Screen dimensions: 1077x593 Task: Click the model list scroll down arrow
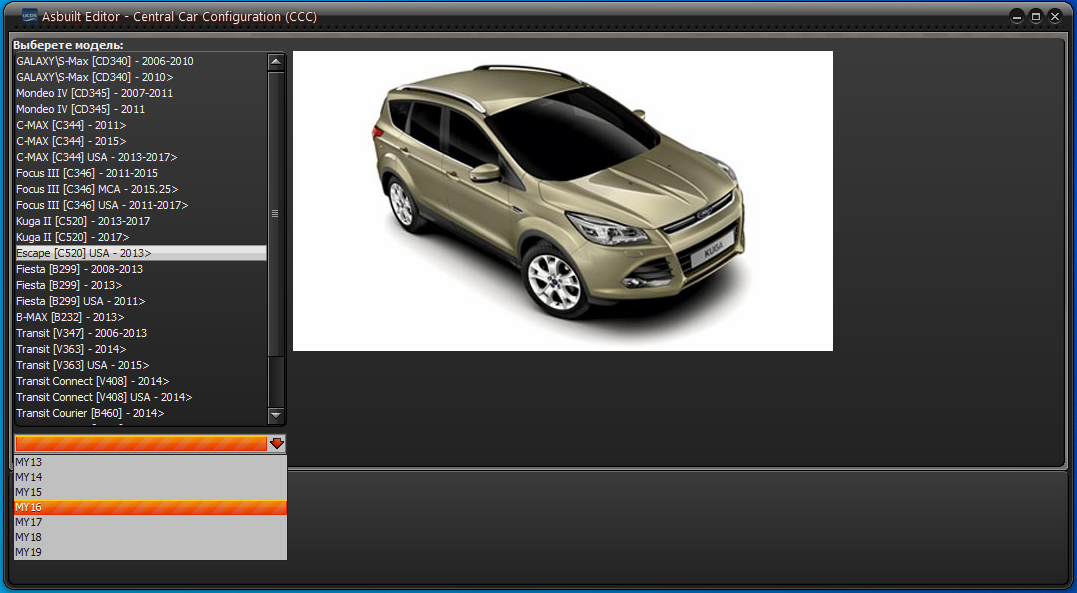coord(276,415)
